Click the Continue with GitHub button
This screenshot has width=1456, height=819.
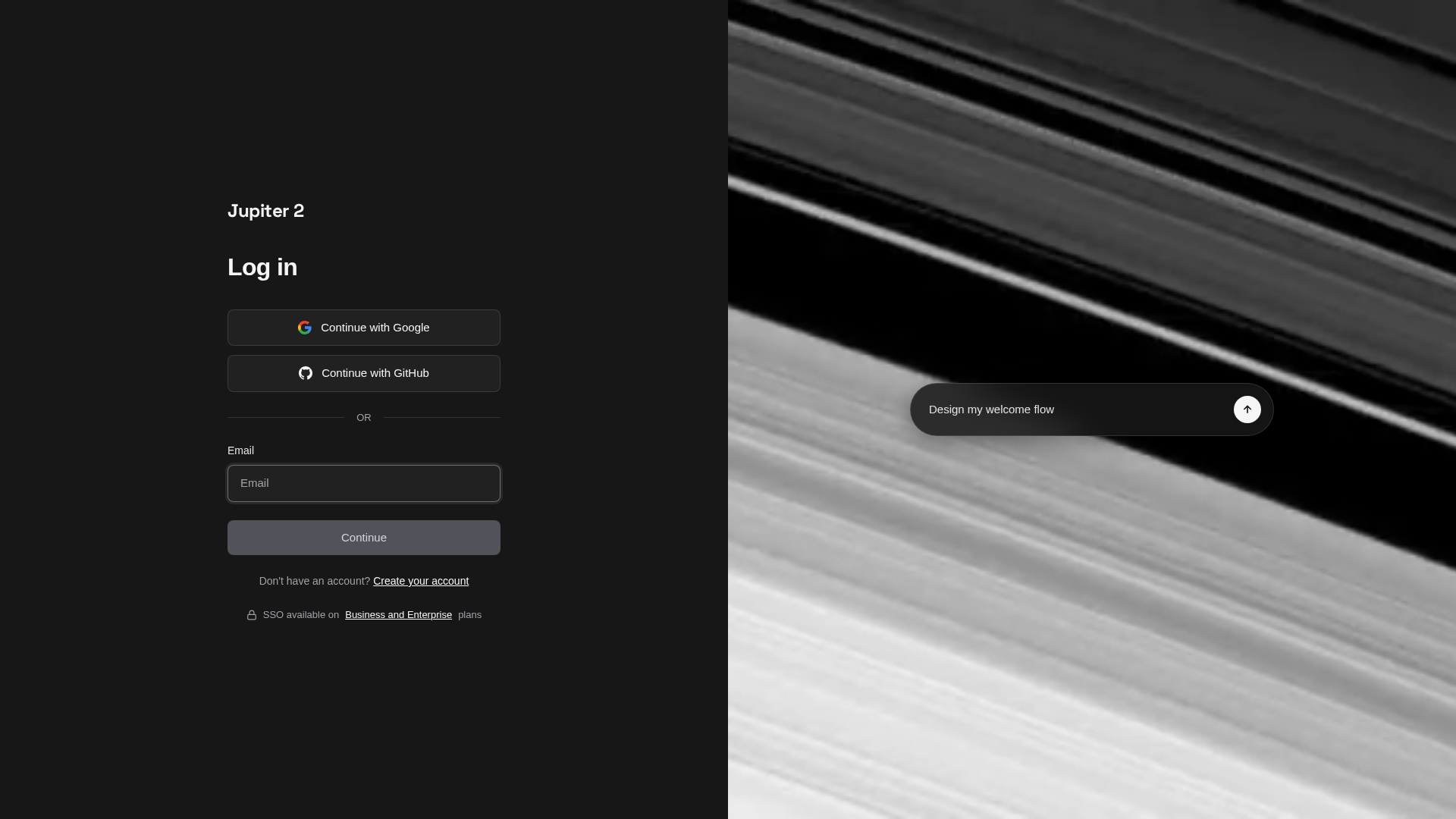(x=364, y=373)
